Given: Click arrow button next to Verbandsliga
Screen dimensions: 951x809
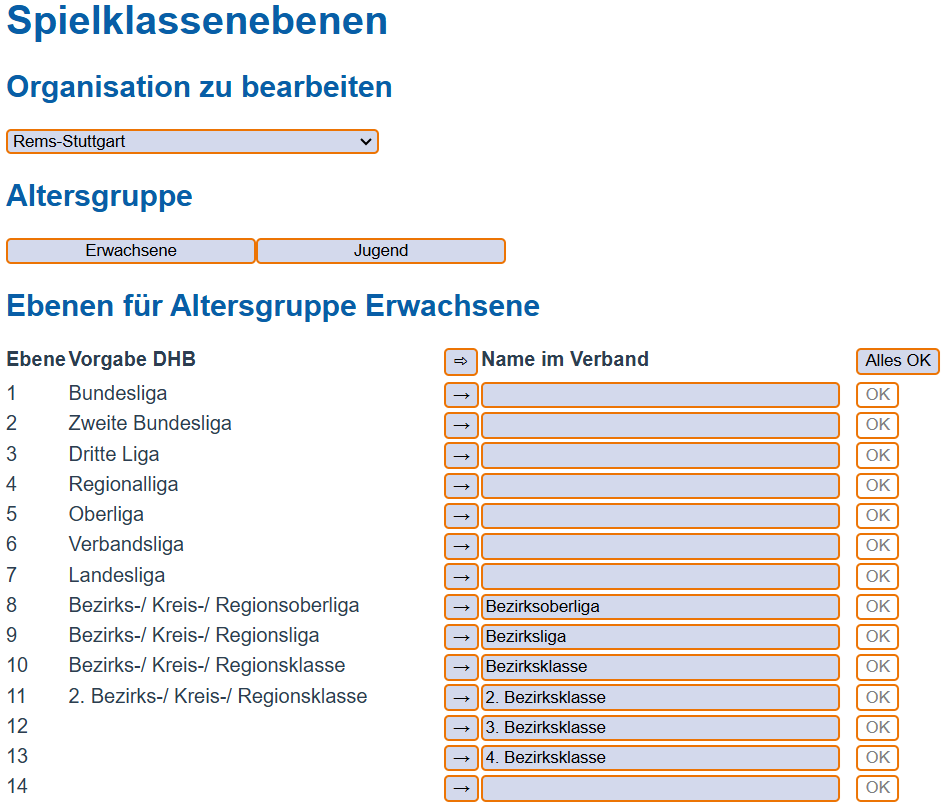Looking at the screenshot, I should click(461, 546).
